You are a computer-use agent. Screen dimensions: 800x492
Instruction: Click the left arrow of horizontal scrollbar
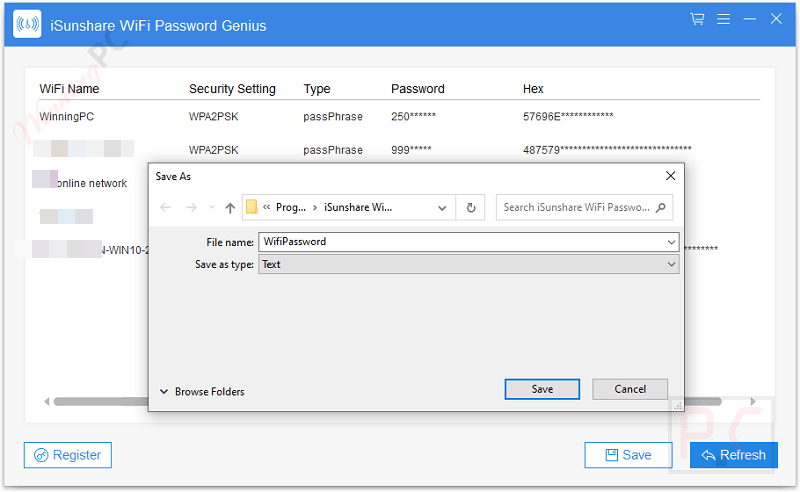tap(46, 402)
